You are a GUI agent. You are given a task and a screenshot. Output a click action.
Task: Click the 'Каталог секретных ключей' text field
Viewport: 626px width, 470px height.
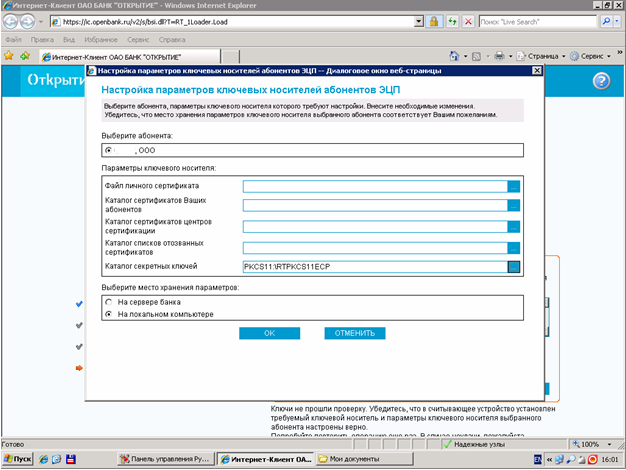[374, 266]
